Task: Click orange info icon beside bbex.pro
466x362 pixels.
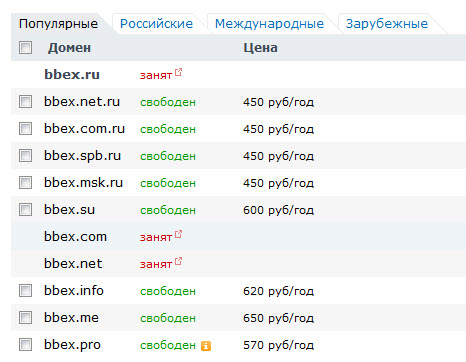Action: (206, 346)
